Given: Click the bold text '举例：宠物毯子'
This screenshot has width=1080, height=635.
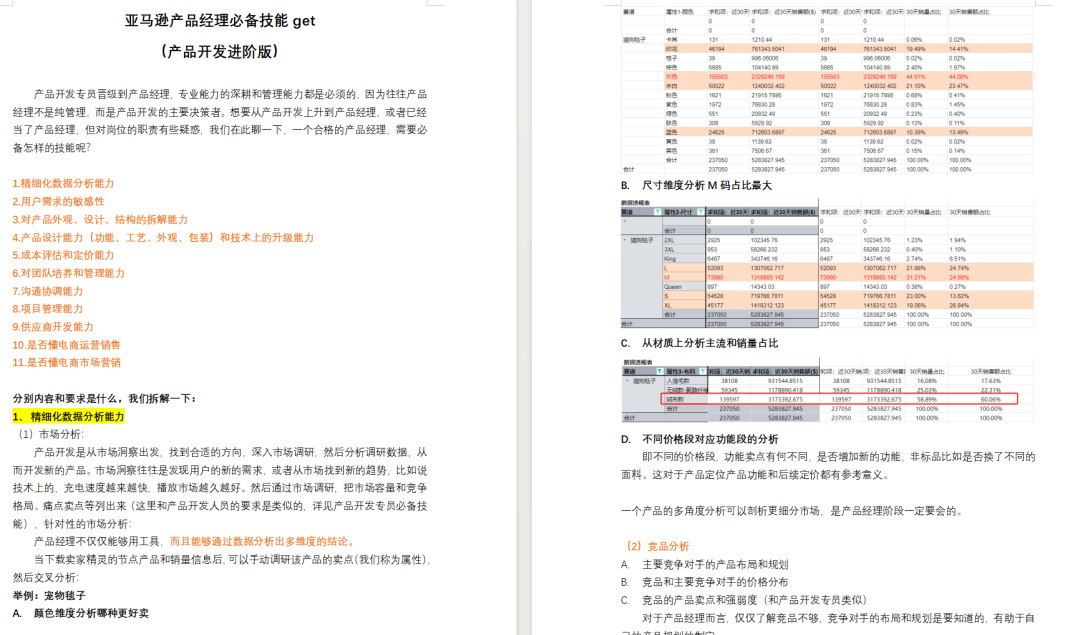Looking at the screenshot, I should pyautogui.click(x=50, y=595).
